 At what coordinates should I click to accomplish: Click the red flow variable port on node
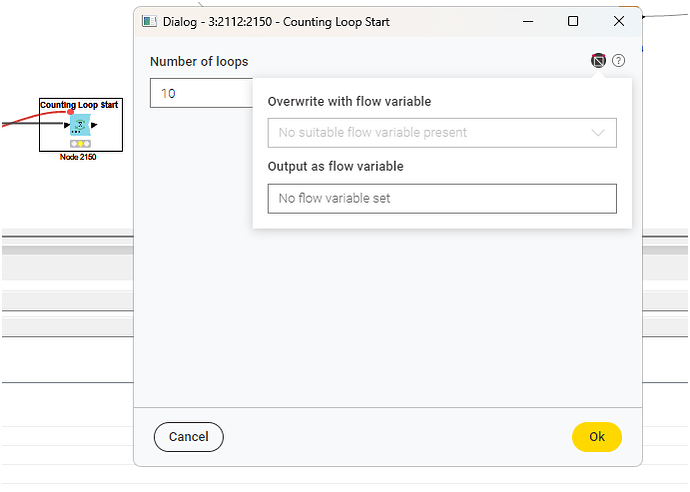pyautogui.click(x=70, y=112)
